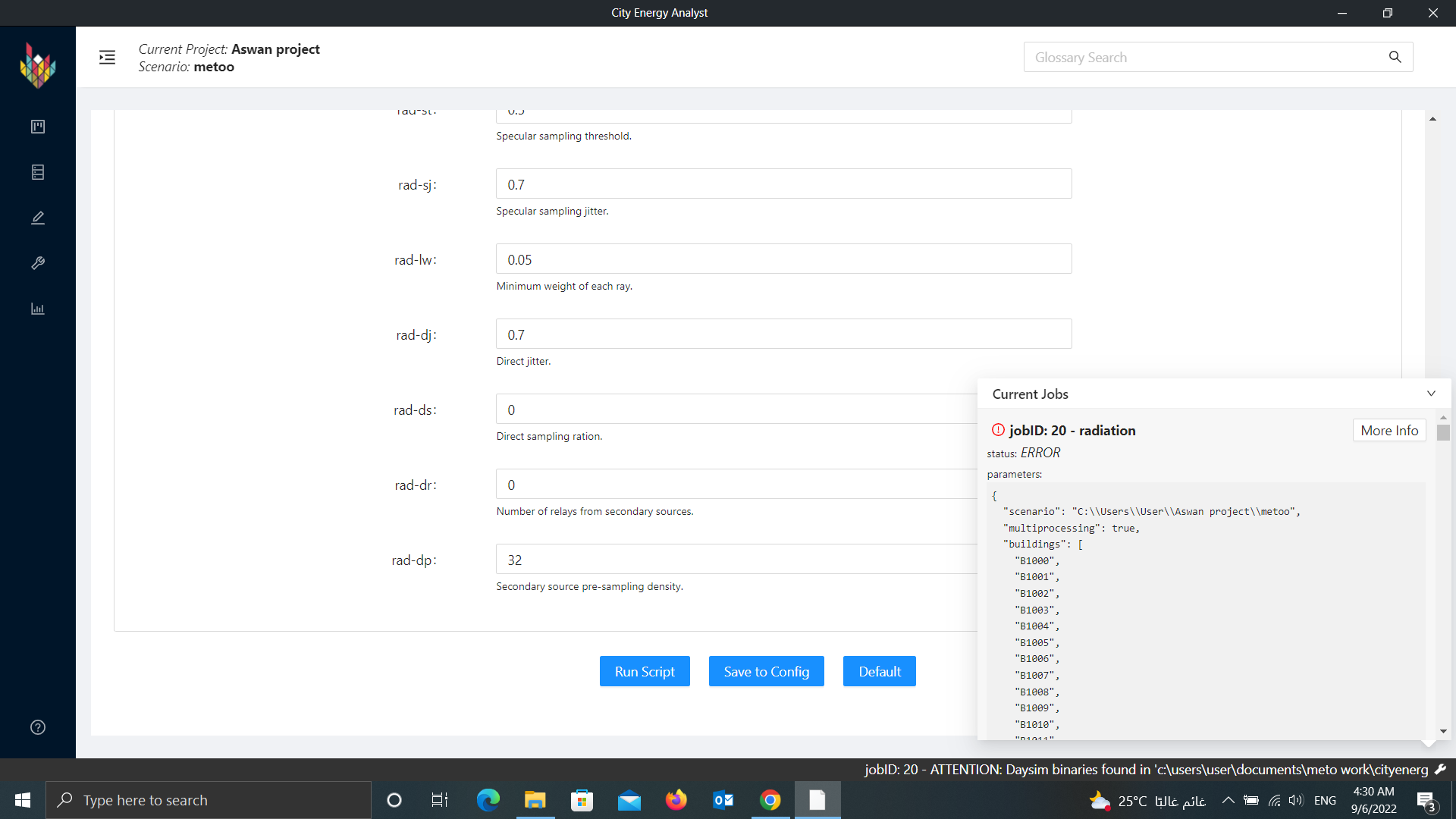This screenshot has width=1456, height=819.
Task: Open the bar-chart dashboard icon in sidebar
Action: [x=38, y=309]
